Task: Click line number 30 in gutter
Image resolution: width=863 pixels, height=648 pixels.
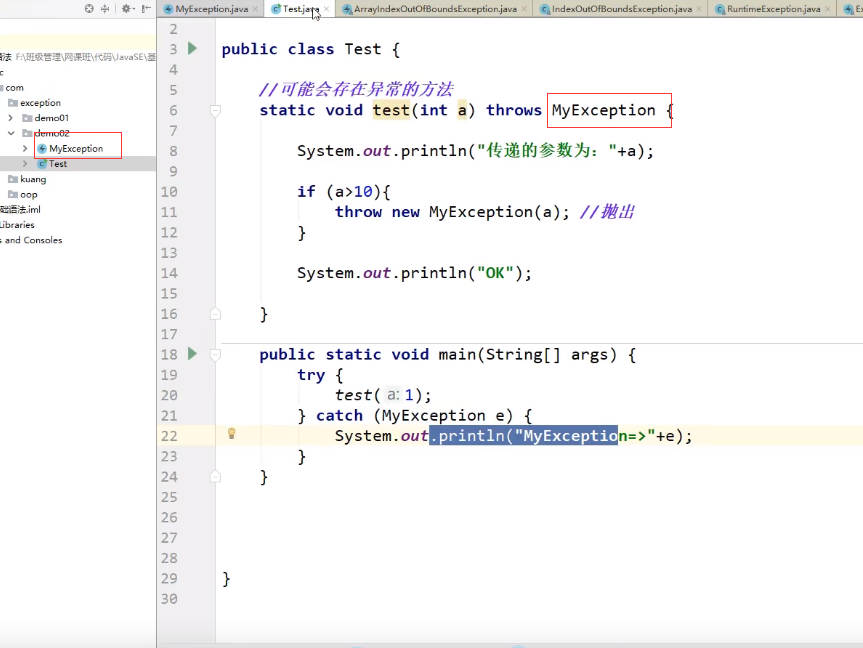Action: tap(169, 599)
